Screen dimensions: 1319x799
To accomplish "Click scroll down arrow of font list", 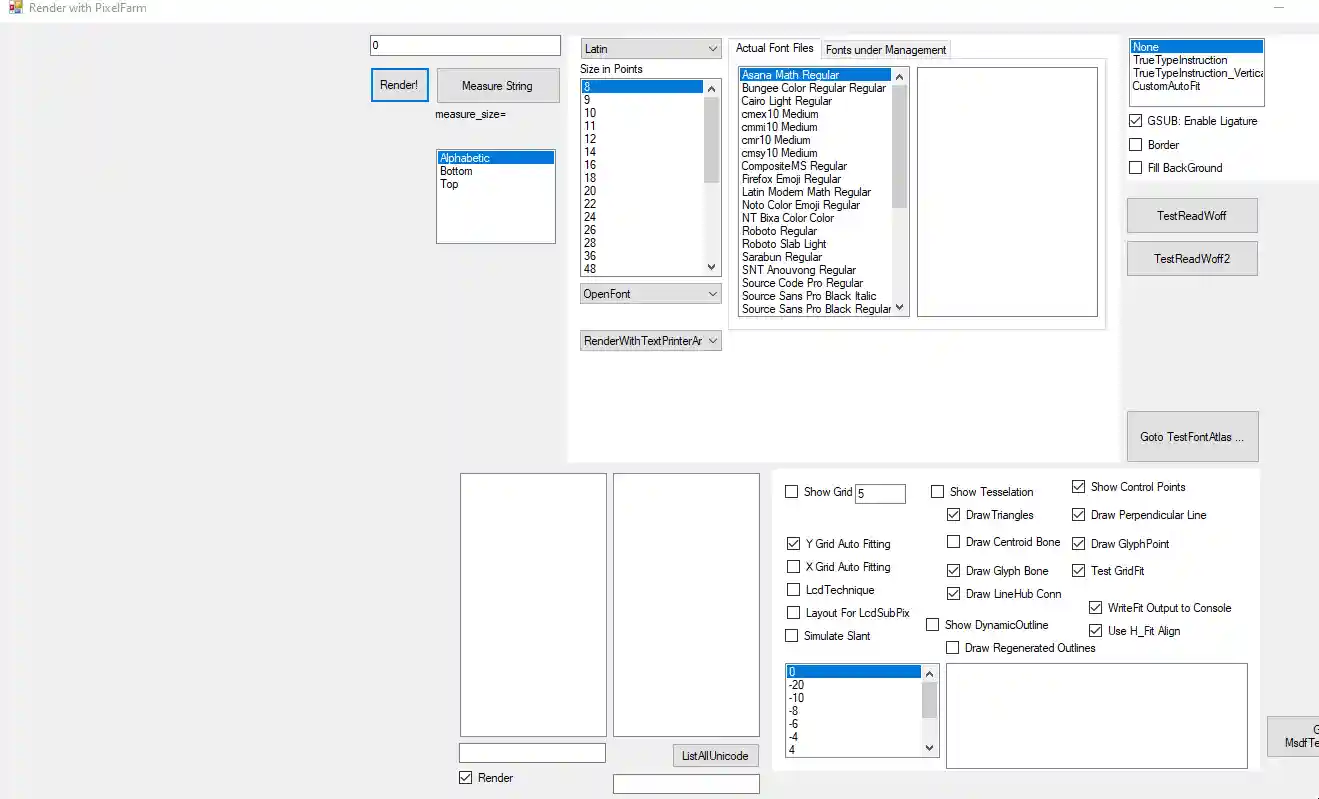I will [899, 308].
